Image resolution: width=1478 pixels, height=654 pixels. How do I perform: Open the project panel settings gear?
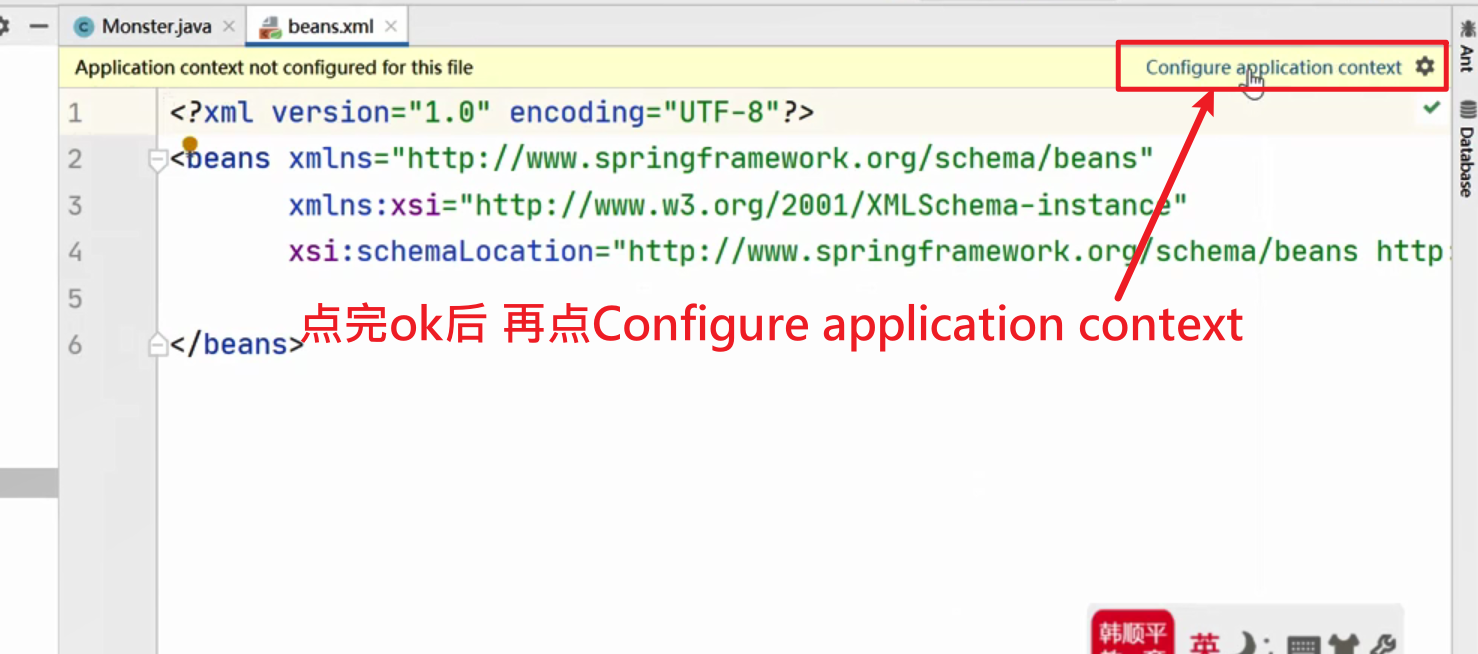click(x=3, y=26)
